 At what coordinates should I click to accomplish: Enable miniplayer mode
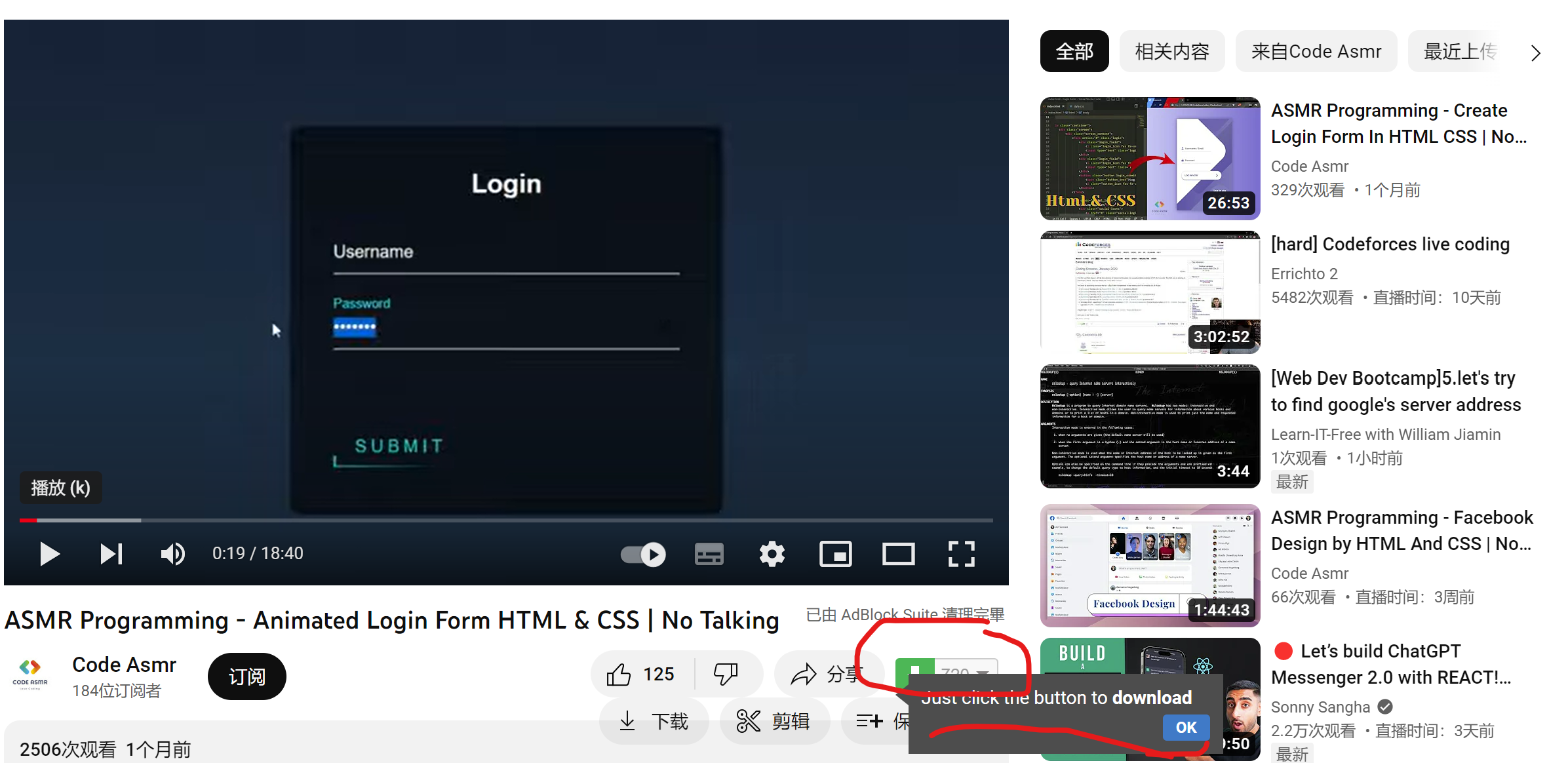coord(835,555)
